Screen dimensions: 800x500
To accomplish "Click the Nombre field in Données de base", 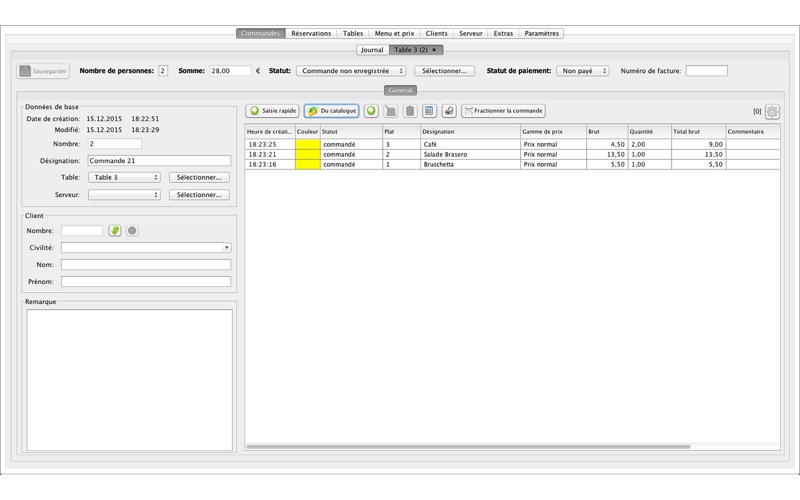I will (x=114, y=144).
